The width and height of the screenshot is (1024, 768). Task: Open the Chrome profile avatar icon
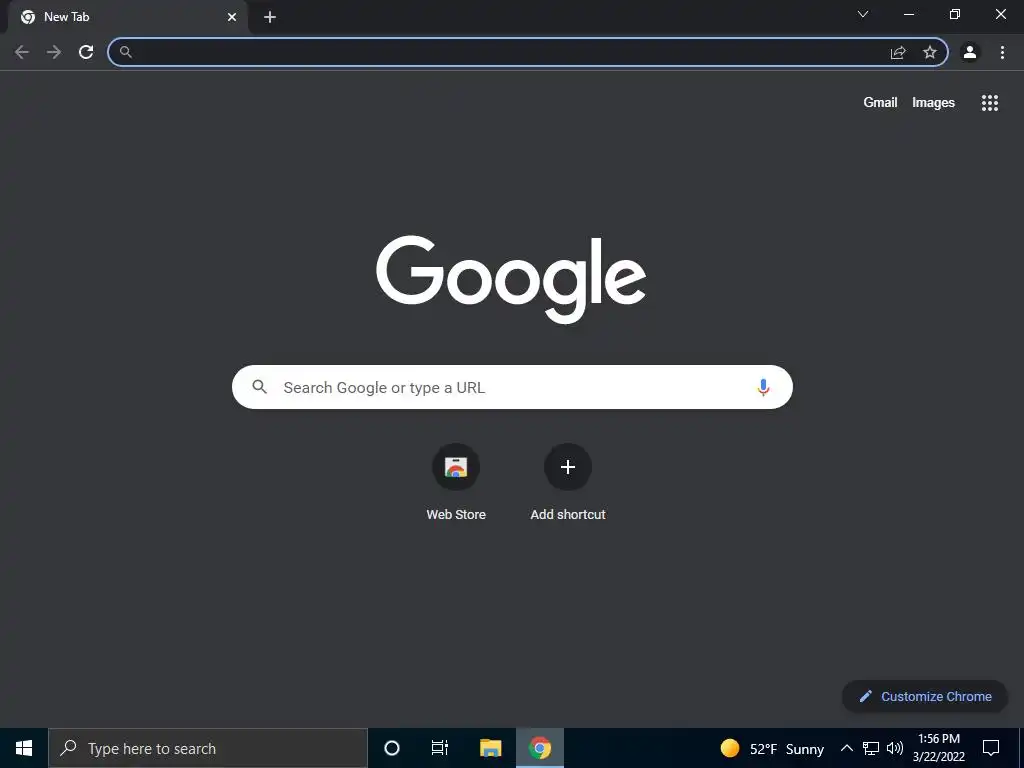(970, 52)
